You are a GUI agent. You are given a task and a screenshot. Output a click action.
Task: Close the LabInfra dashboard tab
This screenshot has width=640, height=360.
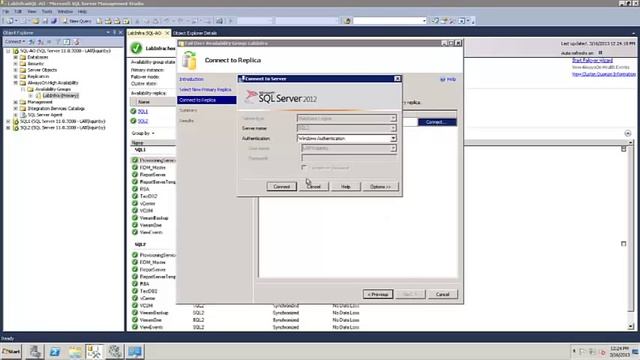click(167, 33)
